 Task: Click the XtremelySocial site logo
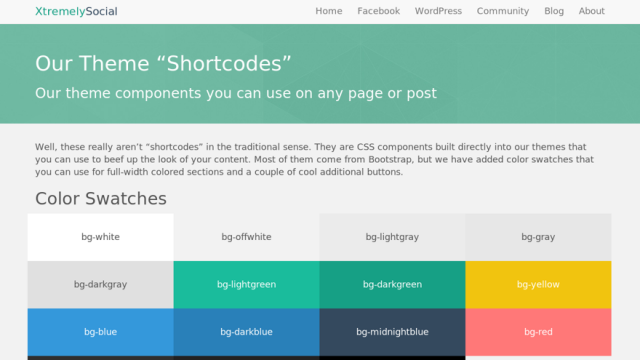tap(76, 11)
